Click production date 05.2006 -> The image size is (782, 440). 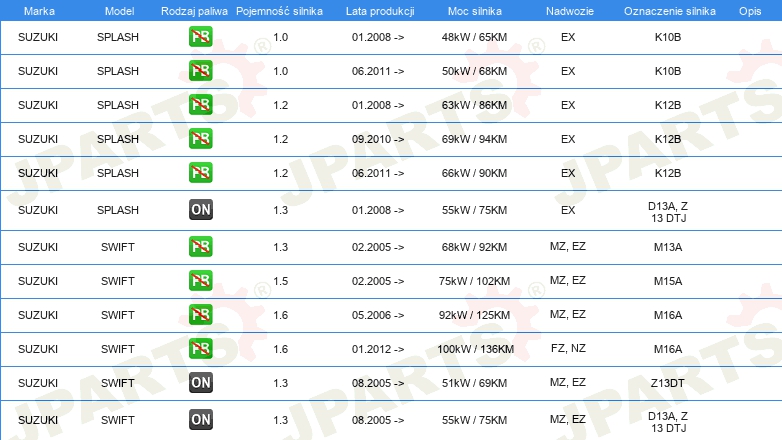(x=378, y=315)
